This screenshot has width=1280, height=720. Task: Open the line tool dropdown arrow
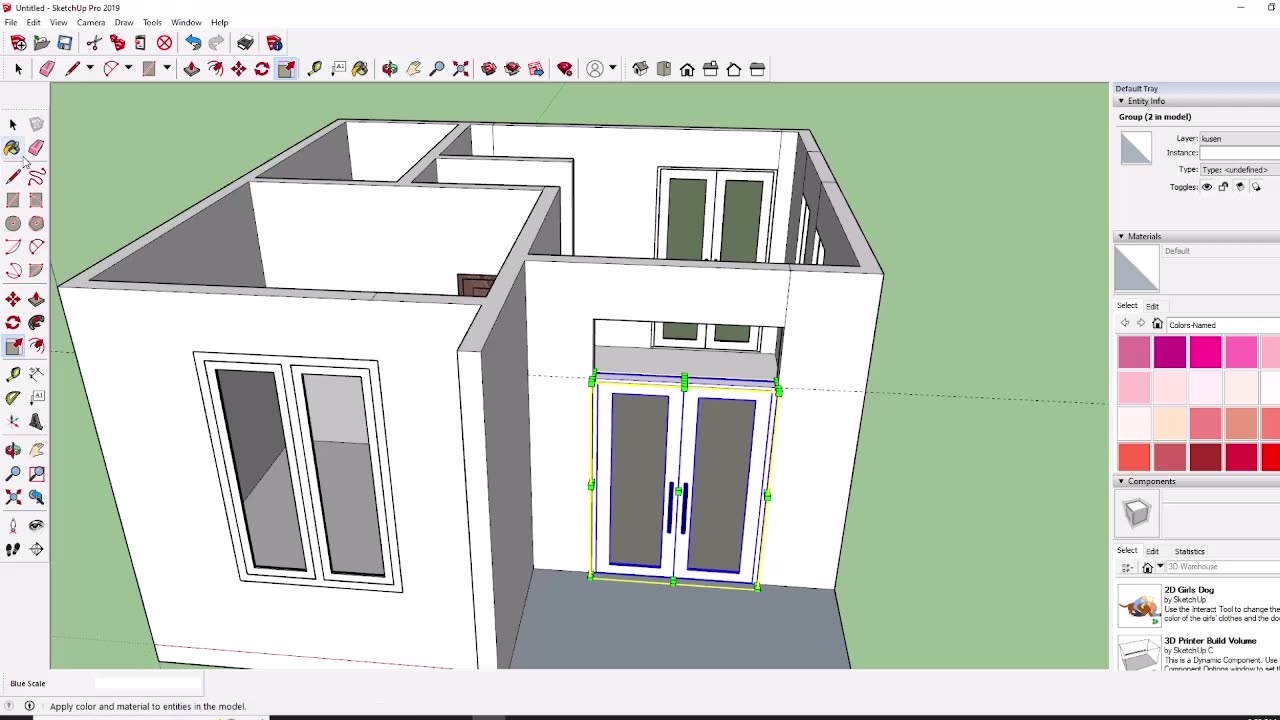pos(90,69)
